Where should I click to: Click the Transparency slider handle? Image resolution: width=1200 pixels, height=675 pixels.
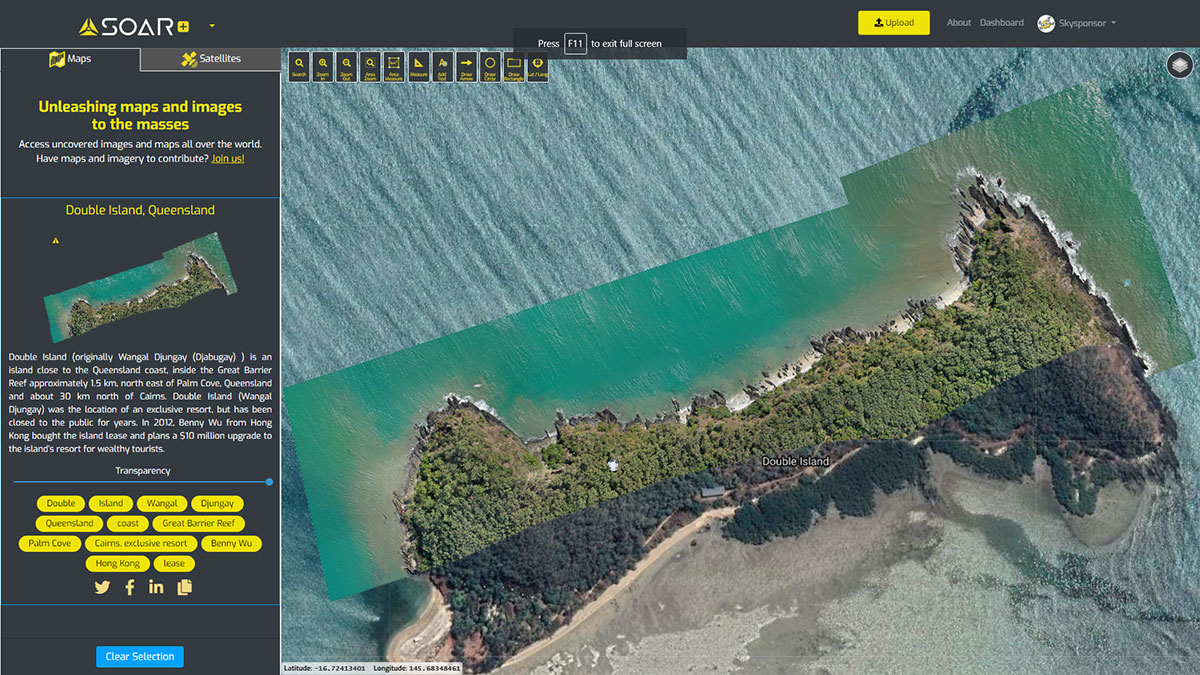tap(269, 482)
